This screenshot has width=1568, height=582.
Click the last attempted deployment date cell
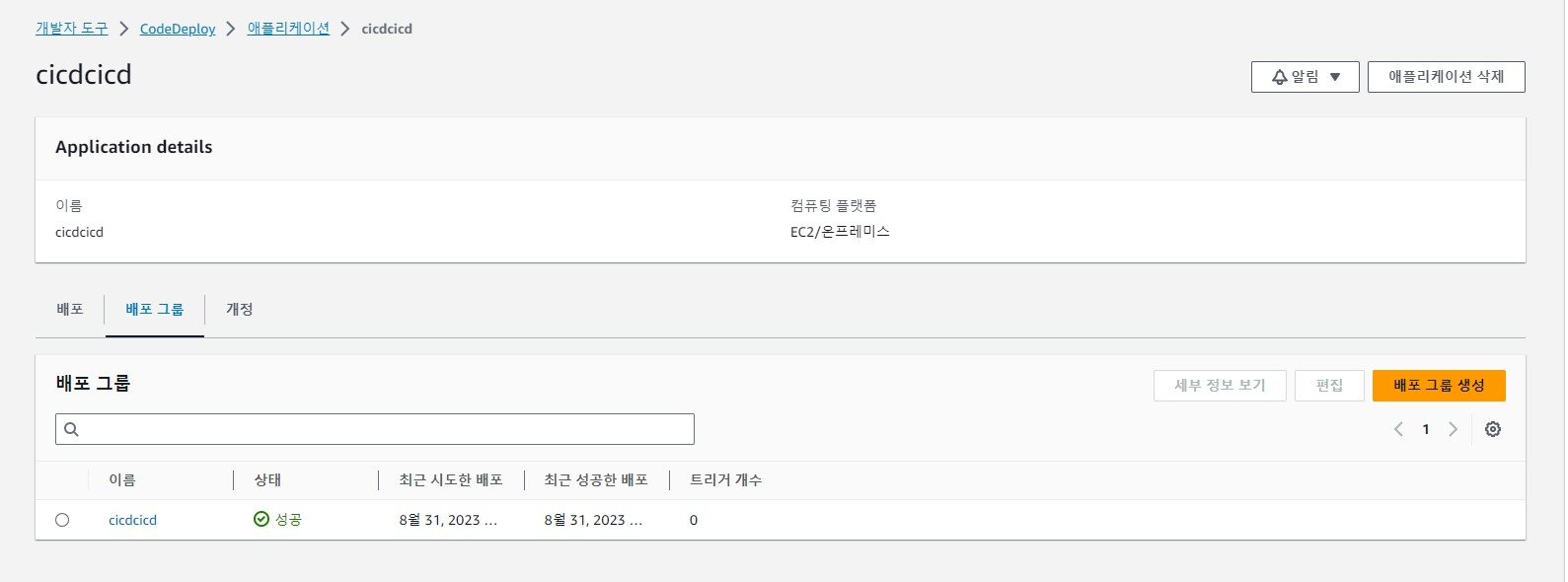click(448, 520)
